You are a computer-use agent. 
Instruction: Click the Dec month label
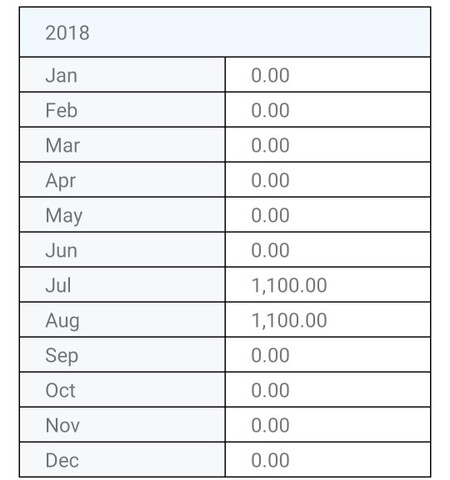pos(62,460)
